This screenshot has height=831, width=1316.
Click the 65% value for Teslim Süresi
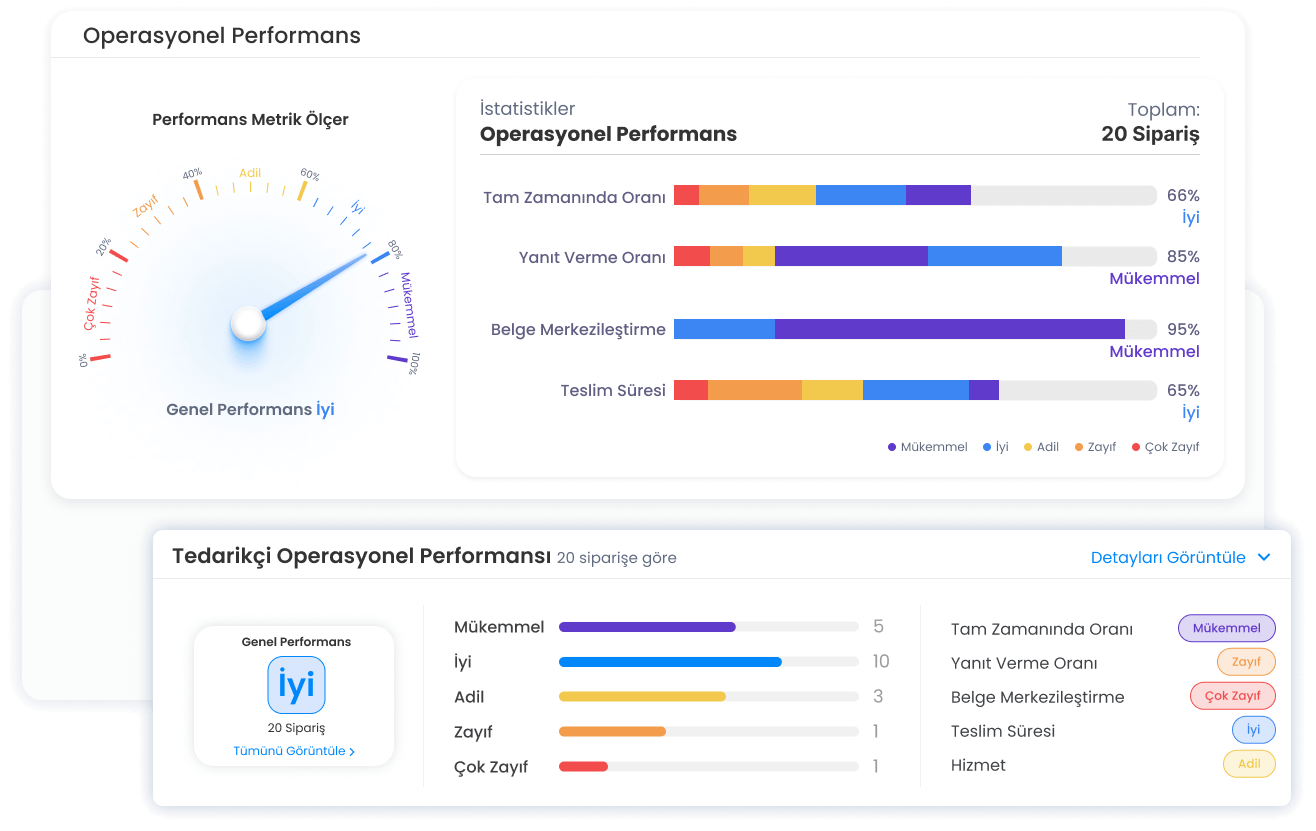click(x=1183, y=391)
